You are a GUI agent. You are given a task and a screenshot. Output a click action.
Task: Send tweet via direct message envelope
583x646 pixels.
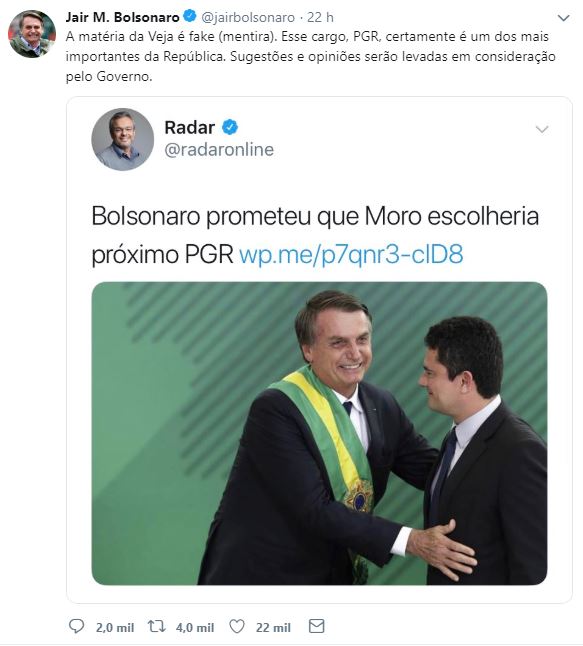316,626
